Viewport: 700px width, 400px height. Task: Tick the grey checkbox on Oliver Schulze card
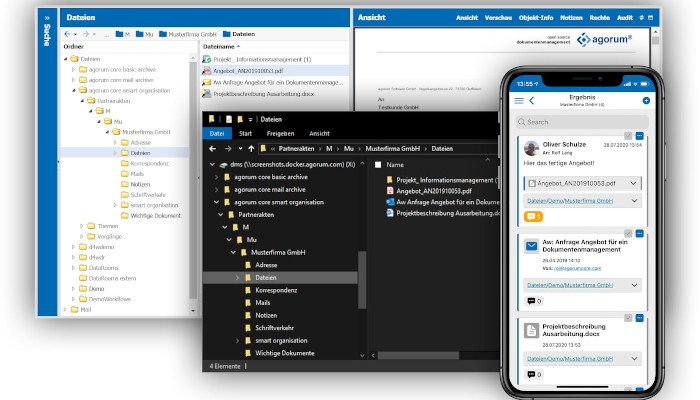click(628, 135)
